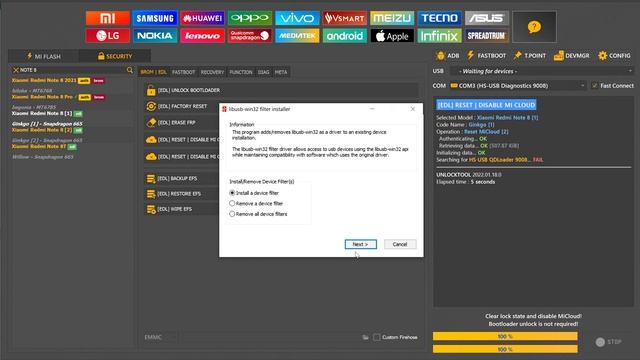Select the Meizu brand logo
This screenshot has width=640, height=360.
point(392,18)
